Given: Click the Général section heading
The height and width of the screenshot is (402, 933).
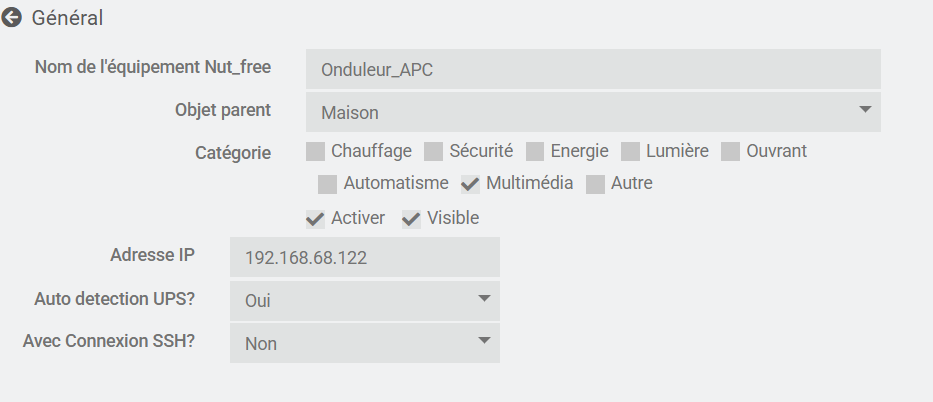Looking at the screenshot, I should [67, 18].
